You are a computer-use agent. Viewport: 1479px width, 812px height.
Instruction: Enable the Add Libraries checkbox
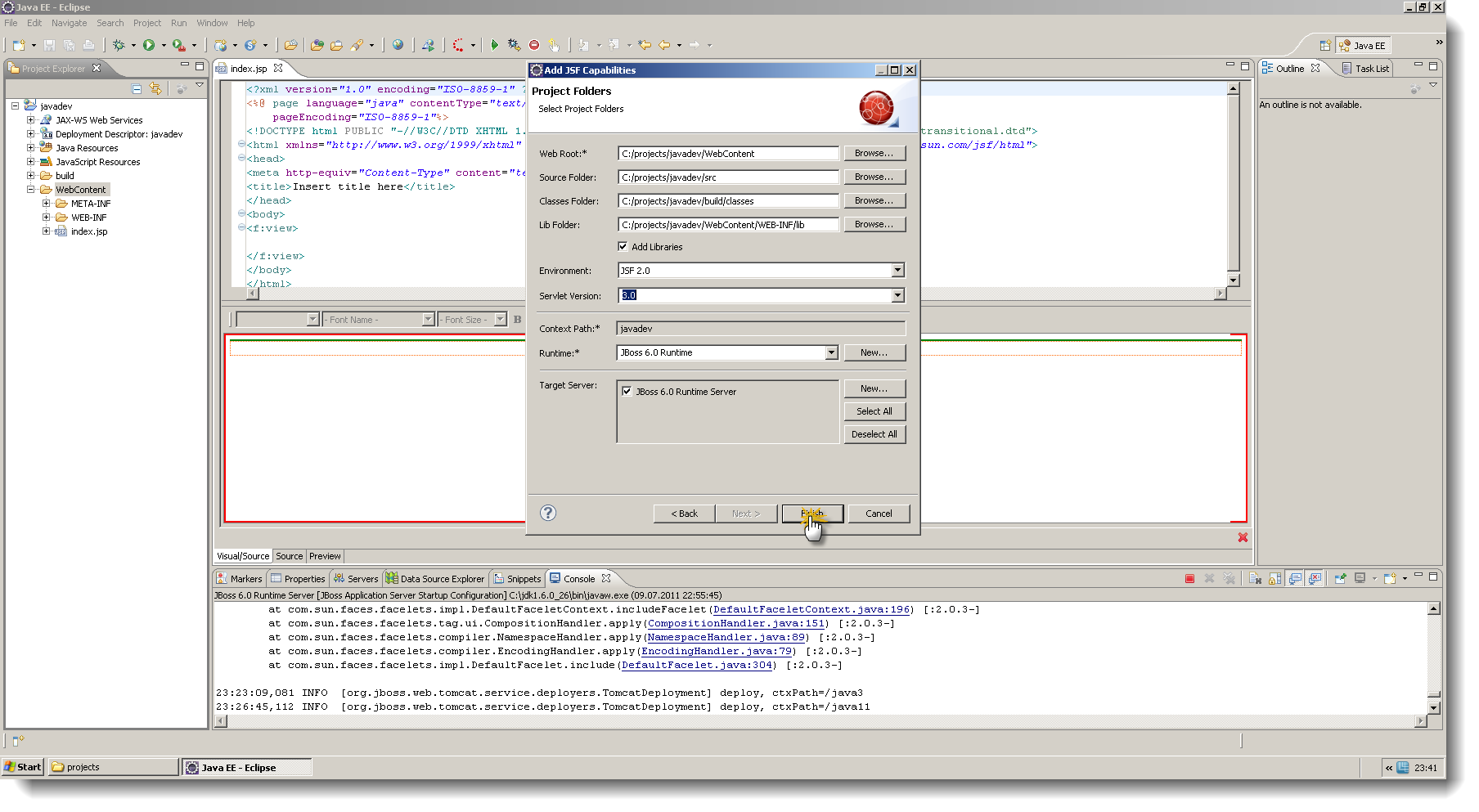click(623, 246)
